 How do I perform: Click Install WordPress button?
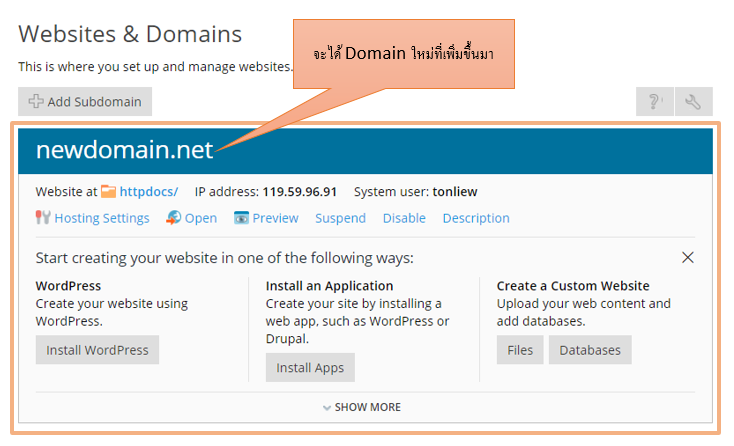97,350
